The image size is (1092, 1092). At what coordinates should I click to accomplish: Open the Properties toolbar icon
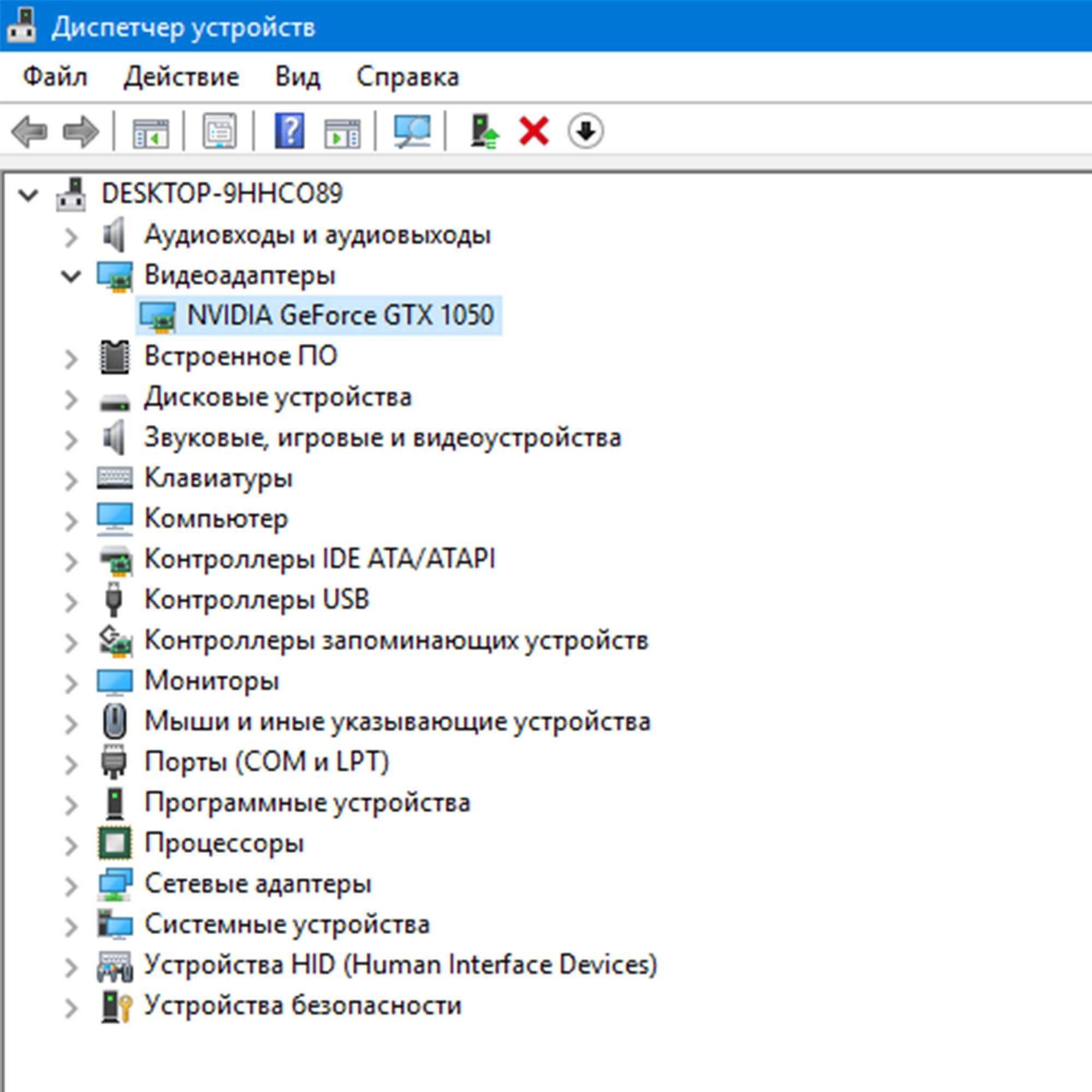(219, 131)
